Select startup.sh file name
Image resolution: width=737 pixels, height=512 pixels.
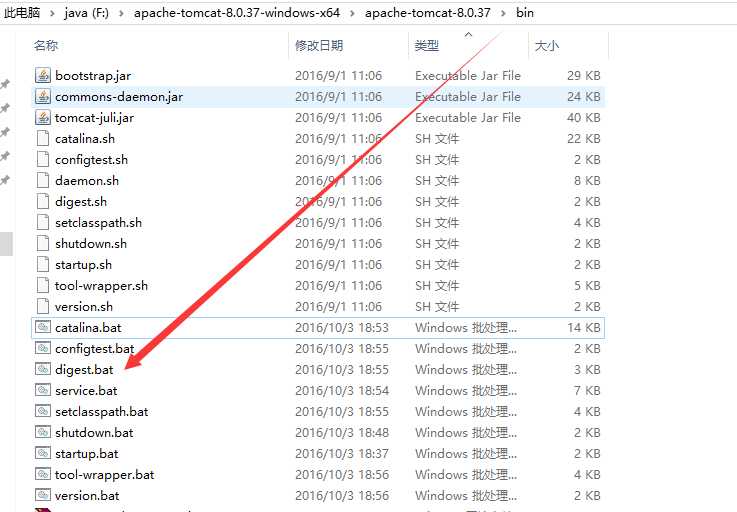(x=84, y=265)
